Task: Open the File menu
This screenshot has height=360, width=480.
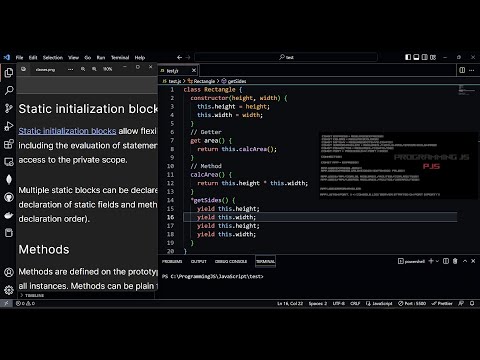Action: pyautogui.click(x=19, y=57)
